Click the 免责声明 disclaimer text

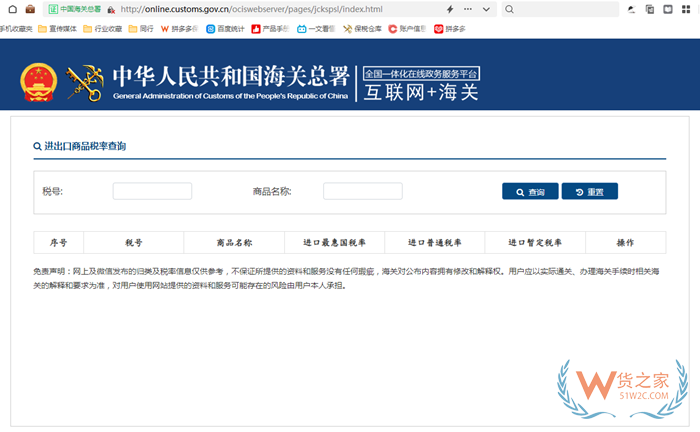pyautogui.click(x=346, y=278)
